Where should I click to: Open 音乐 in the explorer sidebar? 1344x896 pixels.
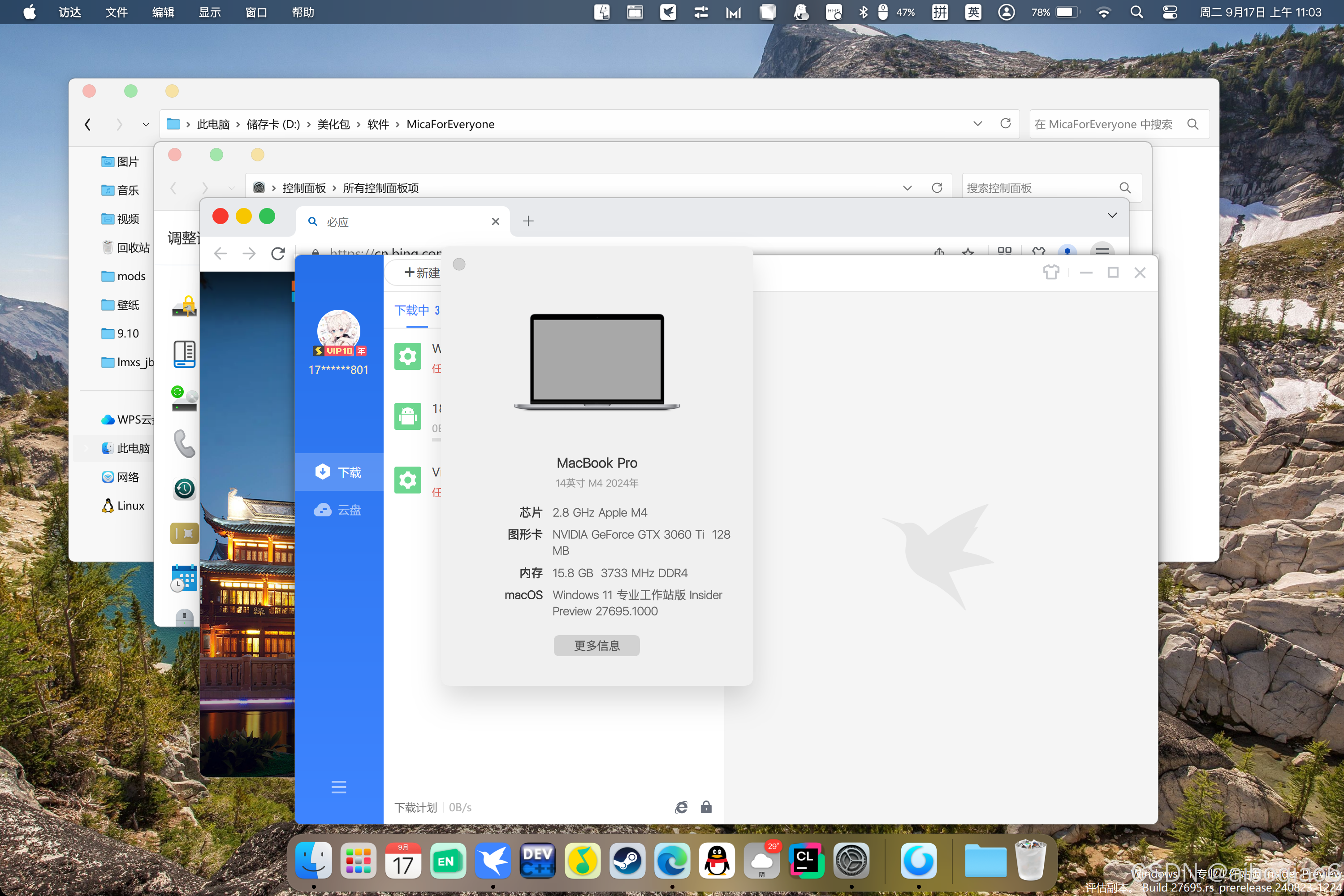121,190
